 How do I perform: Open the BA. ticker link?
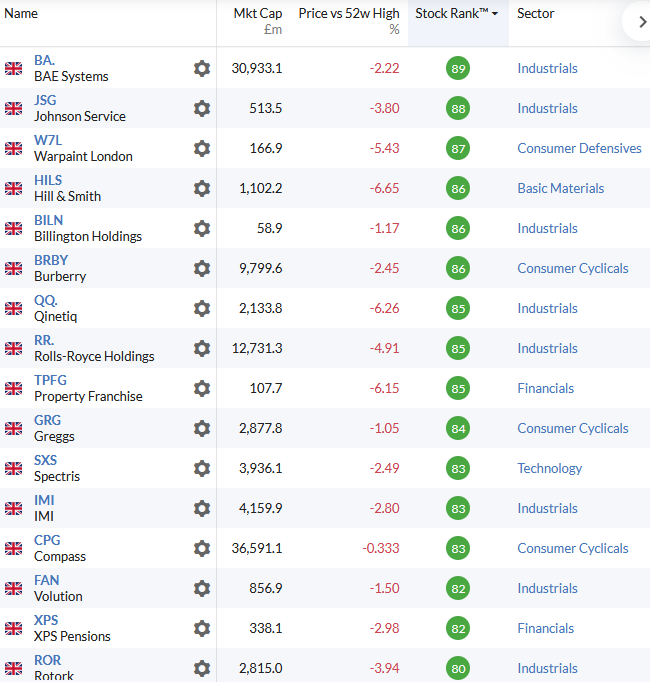click(44, 60)
